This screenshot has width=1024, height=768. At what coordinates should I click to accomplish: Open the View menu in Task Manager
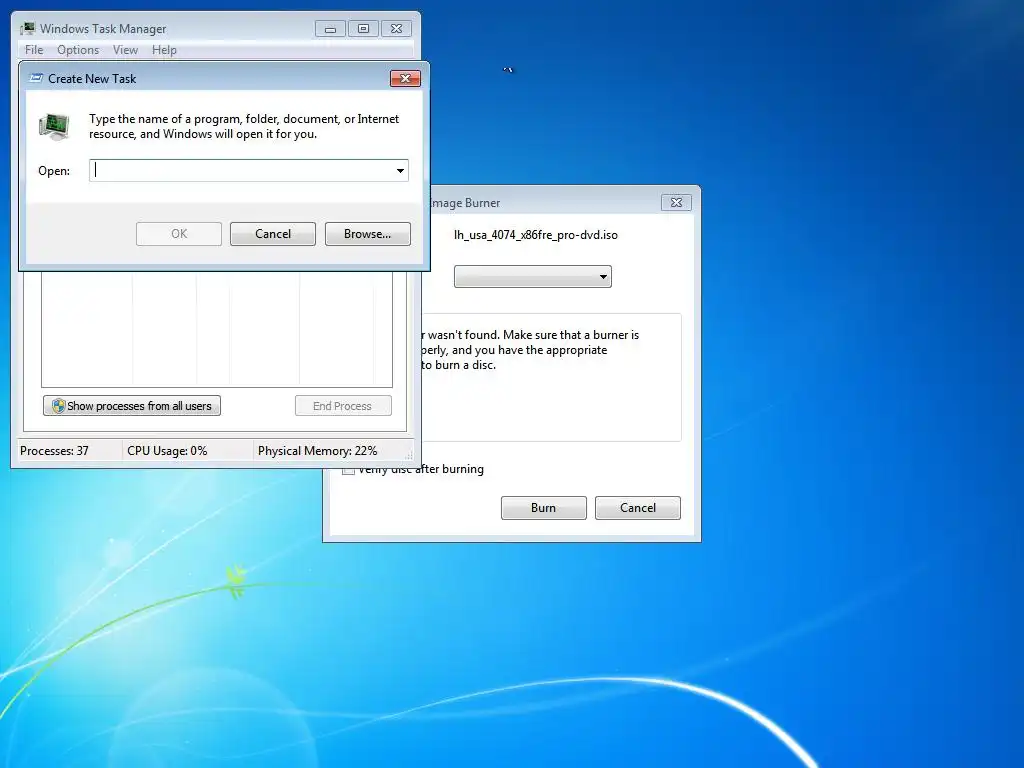(x=125, y=50)
